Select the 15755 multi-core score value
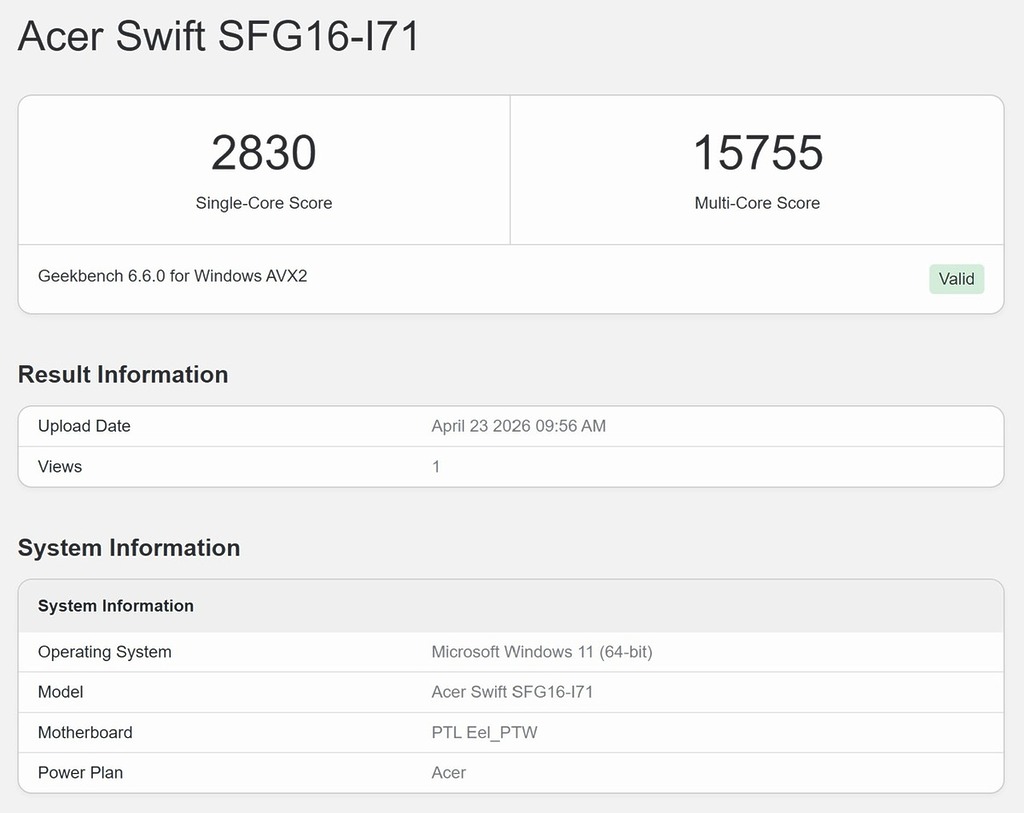Image resolution: width=1024 pixels, height=813 pixels. (x=758, y=153)
